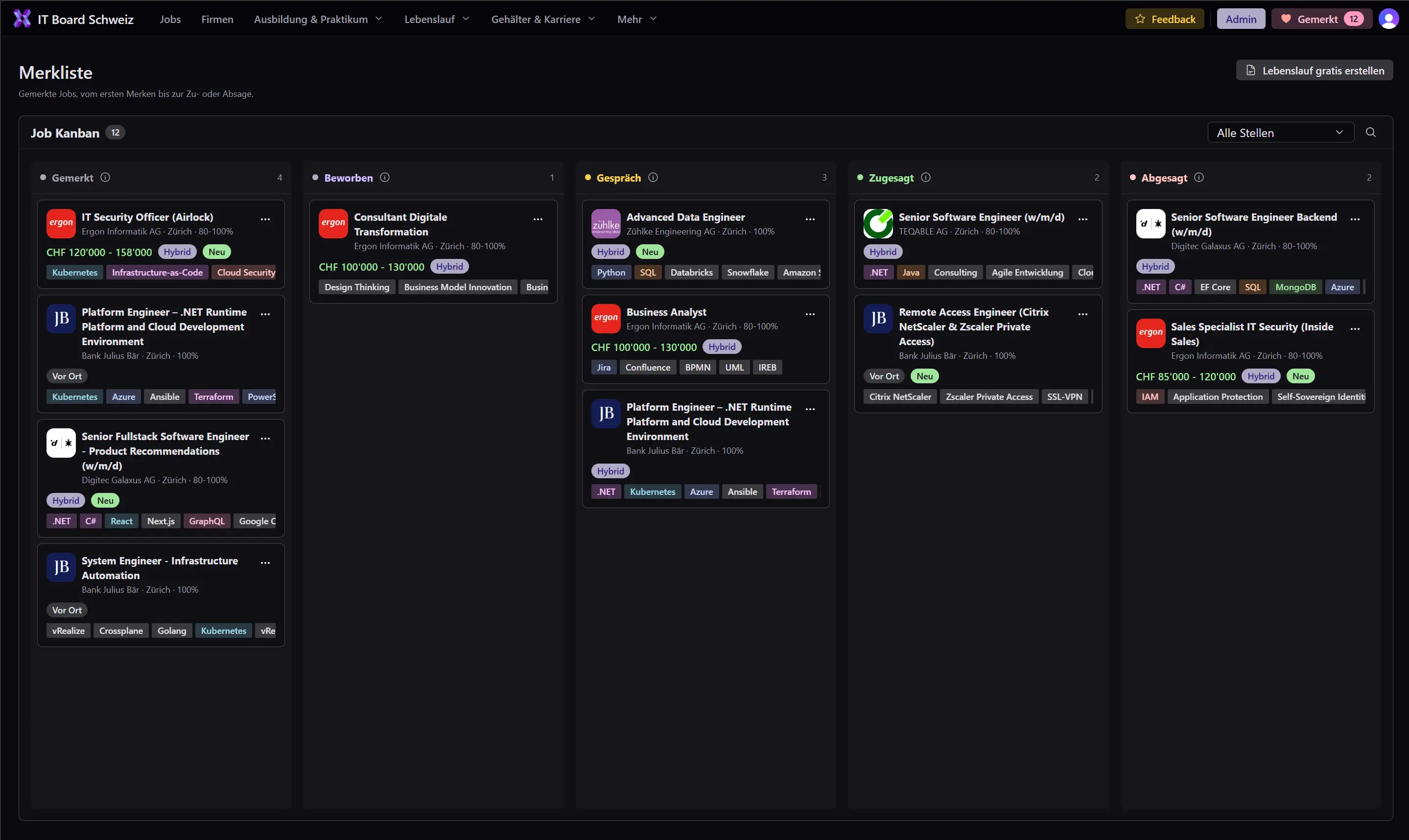The image size is (1409, 840).
Task: Expand the Ausbildung & Praktikum menu
Action: 318,19
